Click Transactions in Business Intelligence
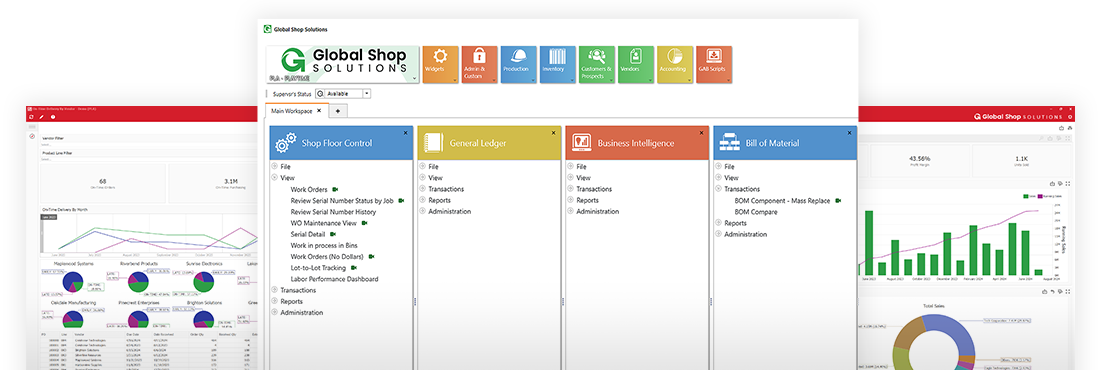The width and height of the screenshot is (1100, 370). pos(594,189)
